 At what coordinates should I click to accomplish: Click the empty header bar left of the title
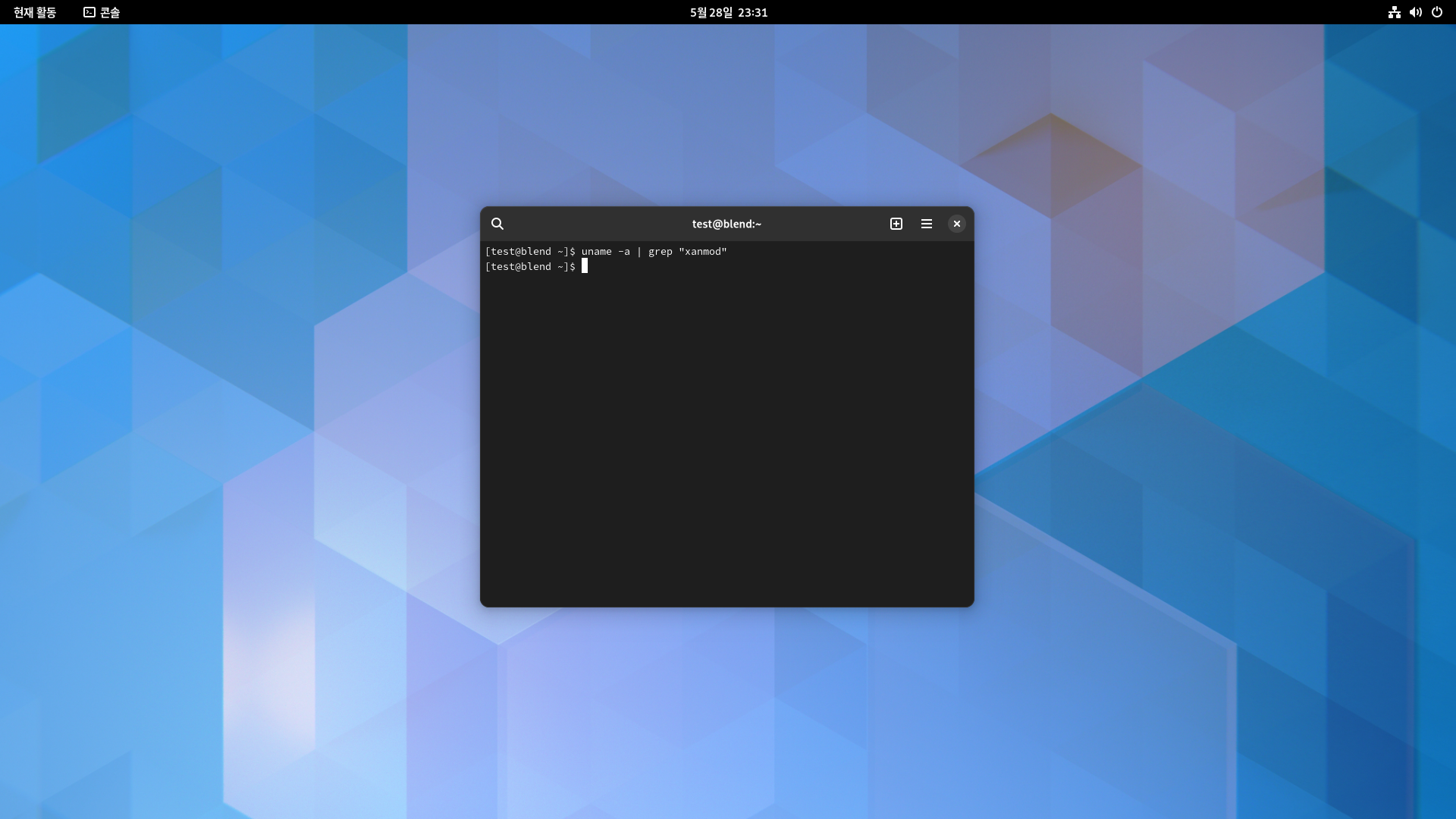click(591, 224)
